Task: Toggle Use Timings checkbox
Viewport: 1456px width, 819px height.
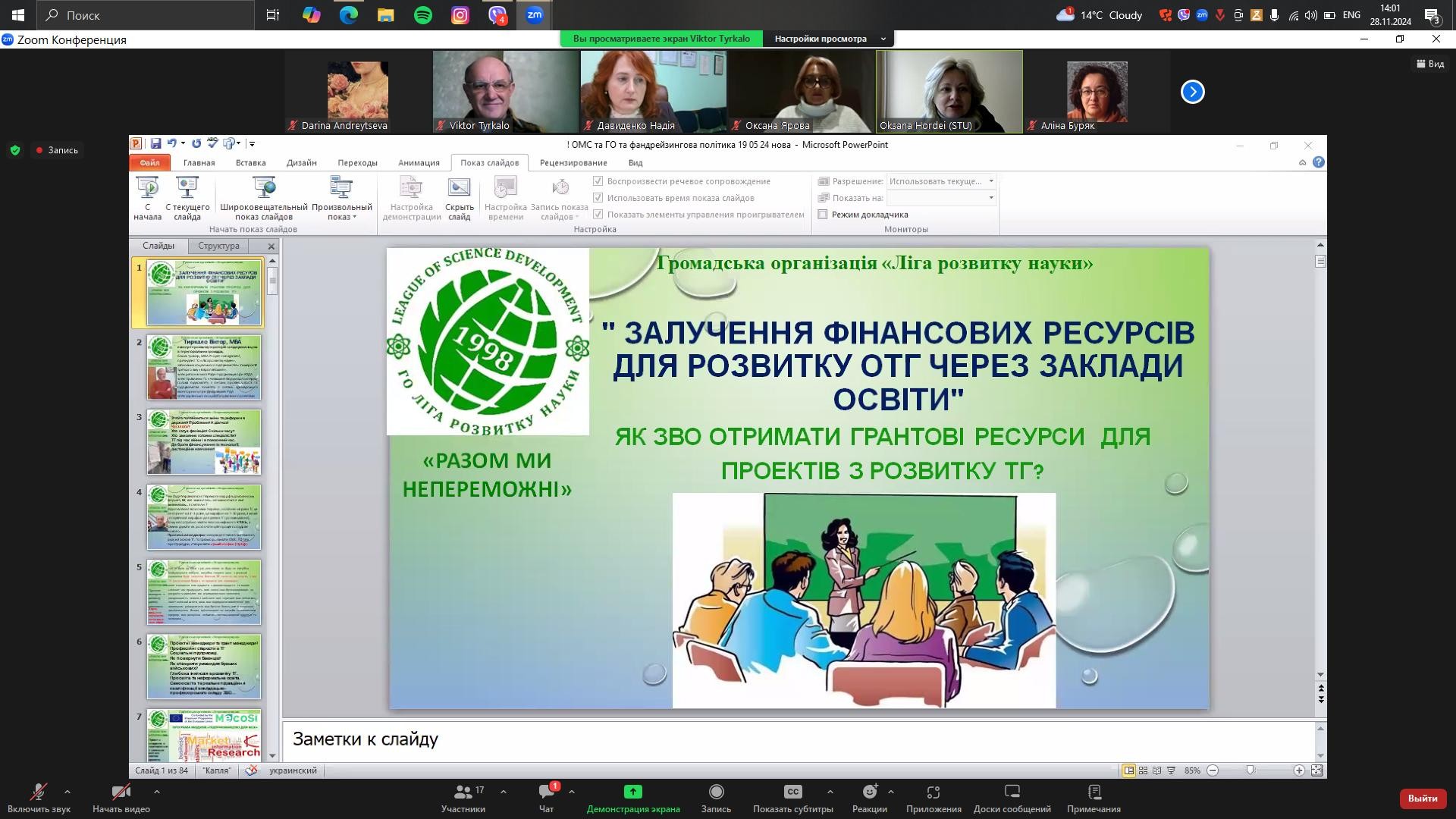Action: pyautogui.click(x=598, y=198)
